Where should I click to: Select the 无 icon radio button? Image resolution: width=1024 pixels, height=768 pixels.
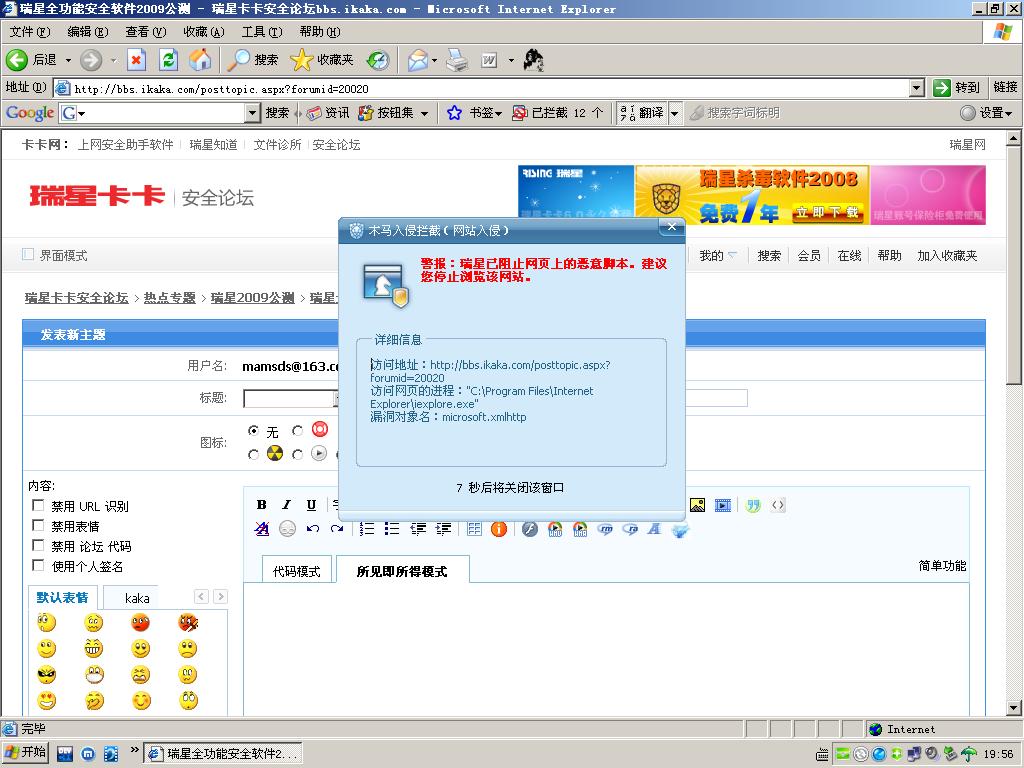253,430
